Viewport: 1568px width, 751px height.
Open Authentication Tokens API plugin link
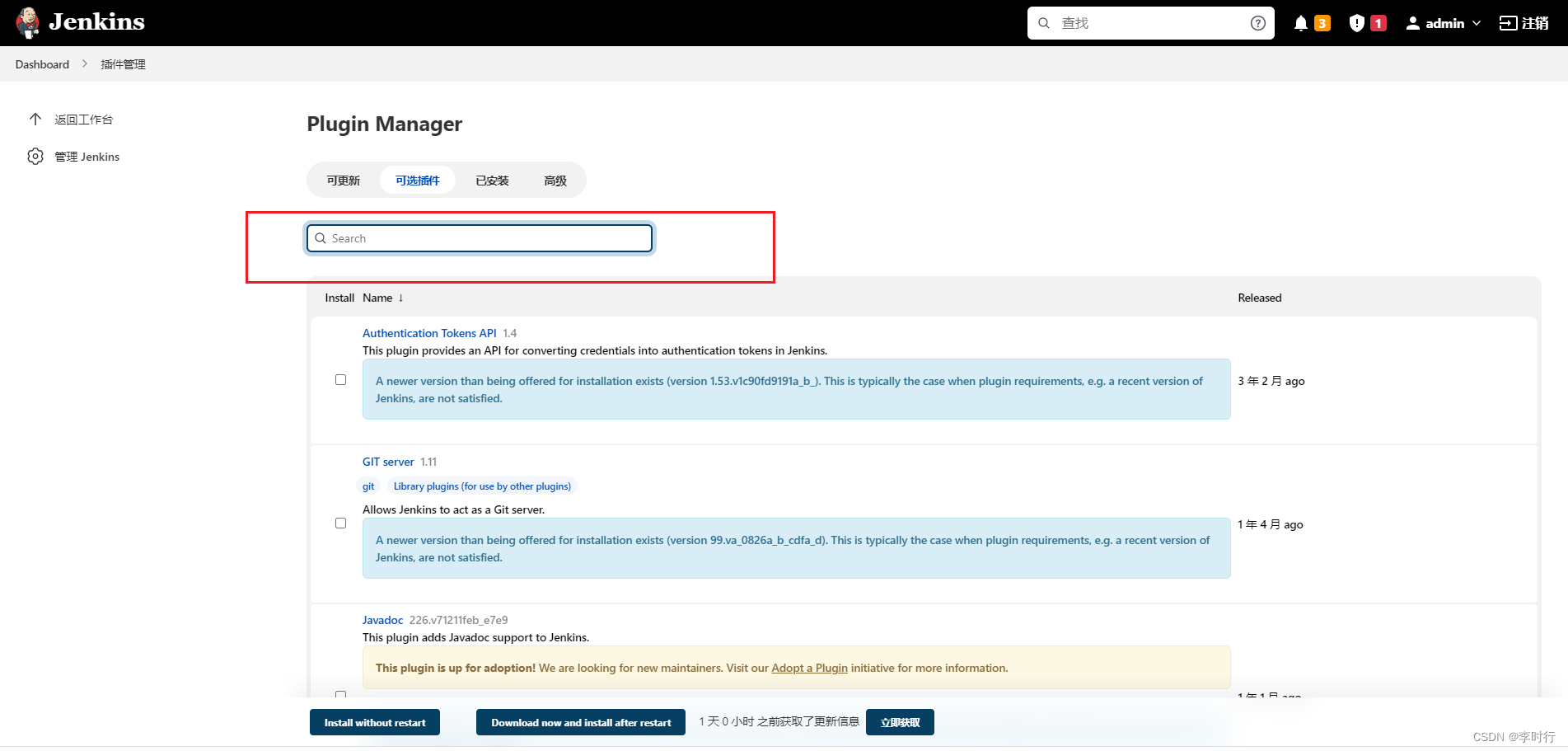tap(429, 333)
